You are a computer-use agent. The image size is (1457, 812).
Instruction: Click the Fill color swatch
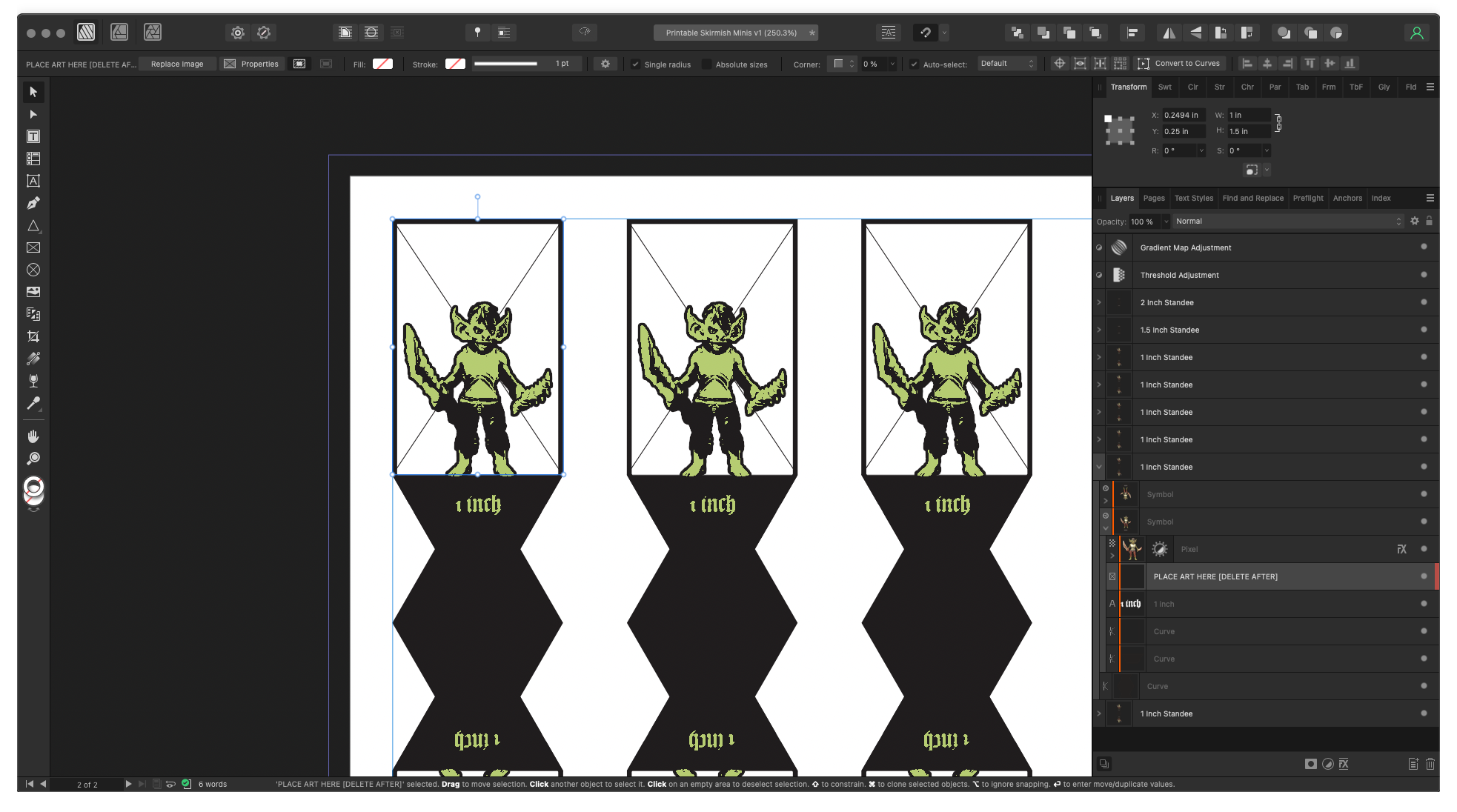pos(382,64)
